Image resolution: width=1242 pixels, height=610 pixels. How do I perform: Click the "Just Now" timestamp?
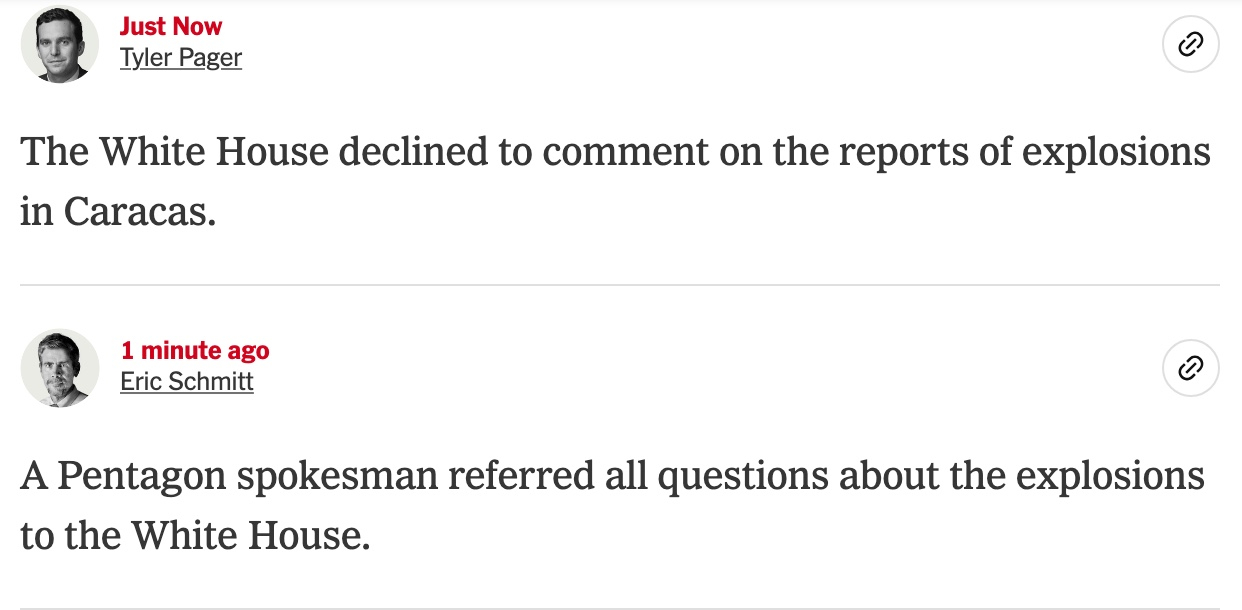coord(170,27)
